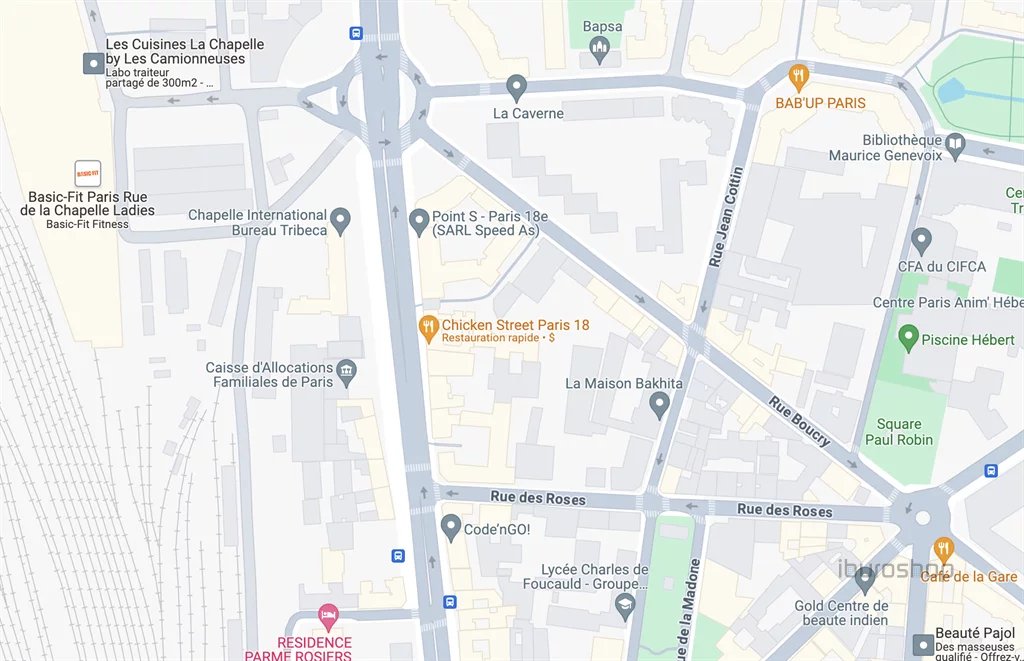The height and width of the screenshot is (661, 1024).
Task: Click the Café de la Gare restaurant marker
Action: click(x=943, y=550)
